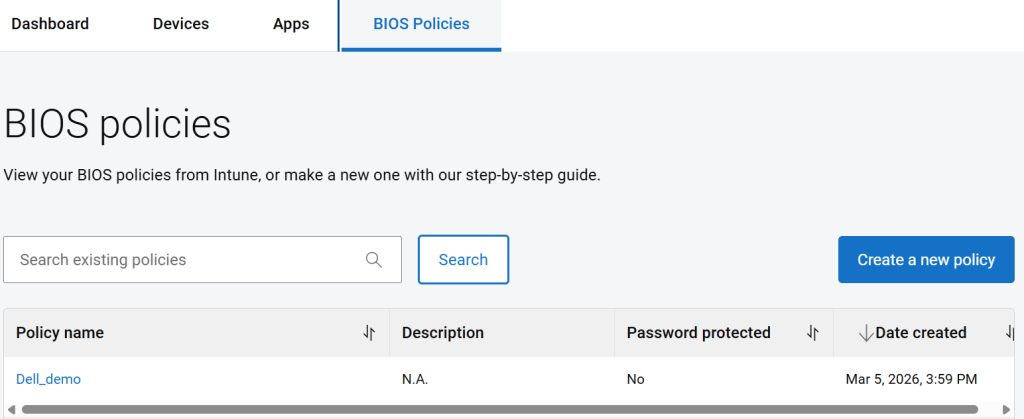Go to the Apps tab
Viewport: 1024px width, 419px height.
[291, 24]
